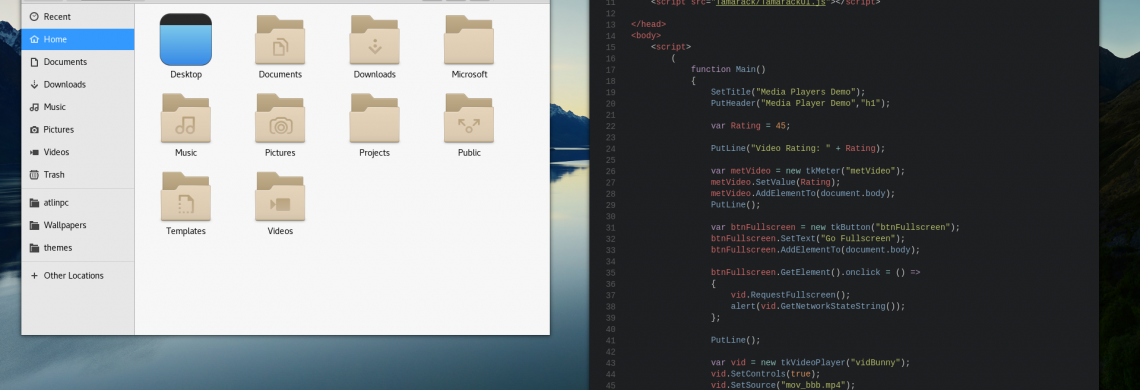Click 'function Main()' in the code editor
1140x390 pixels.
pyautogui.click(x=728, y=70)
